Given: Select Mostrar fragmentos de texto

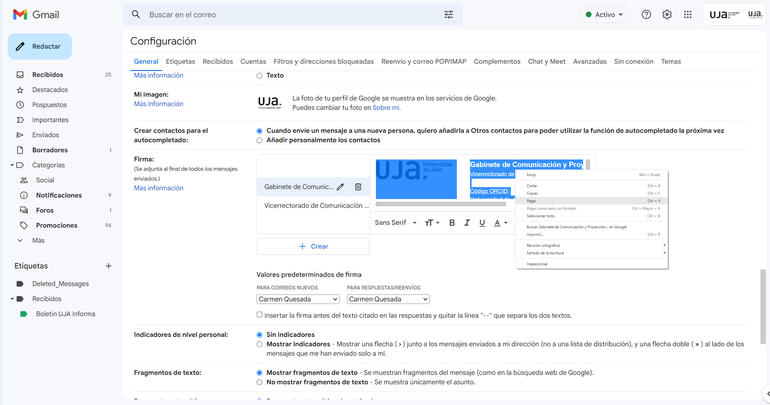Looking at the screenshot, I should [x=259, y=373].
